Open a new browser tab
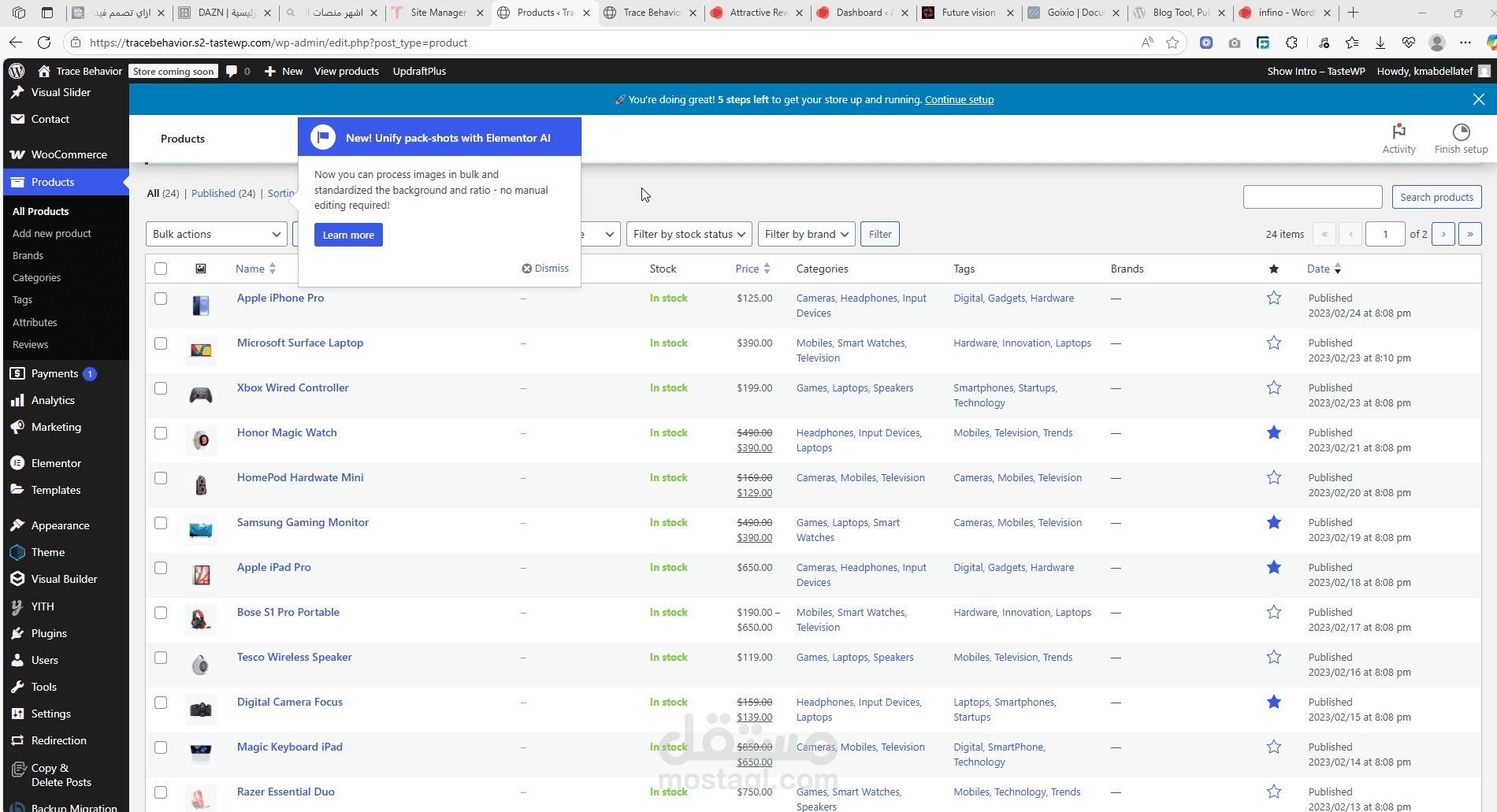 (1353, 13)
